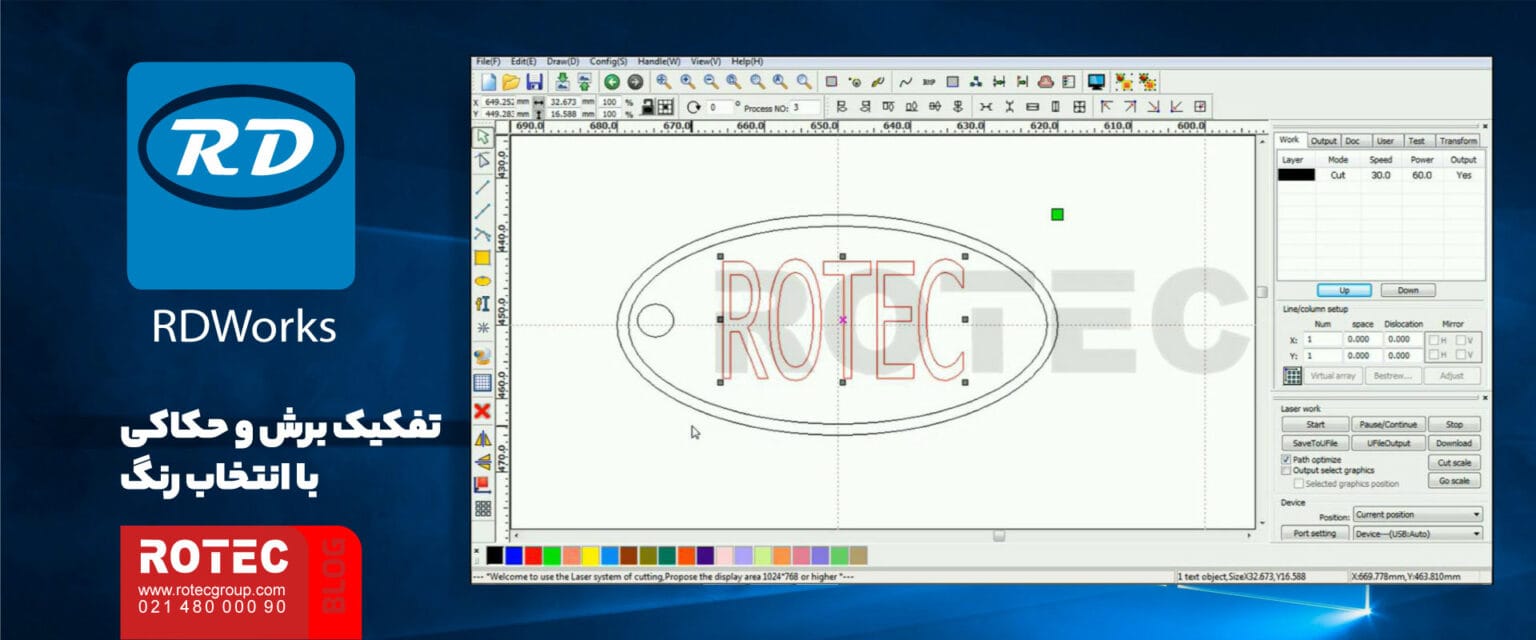
Task: Click the vertical mirror tool
Action: point(483,461)
